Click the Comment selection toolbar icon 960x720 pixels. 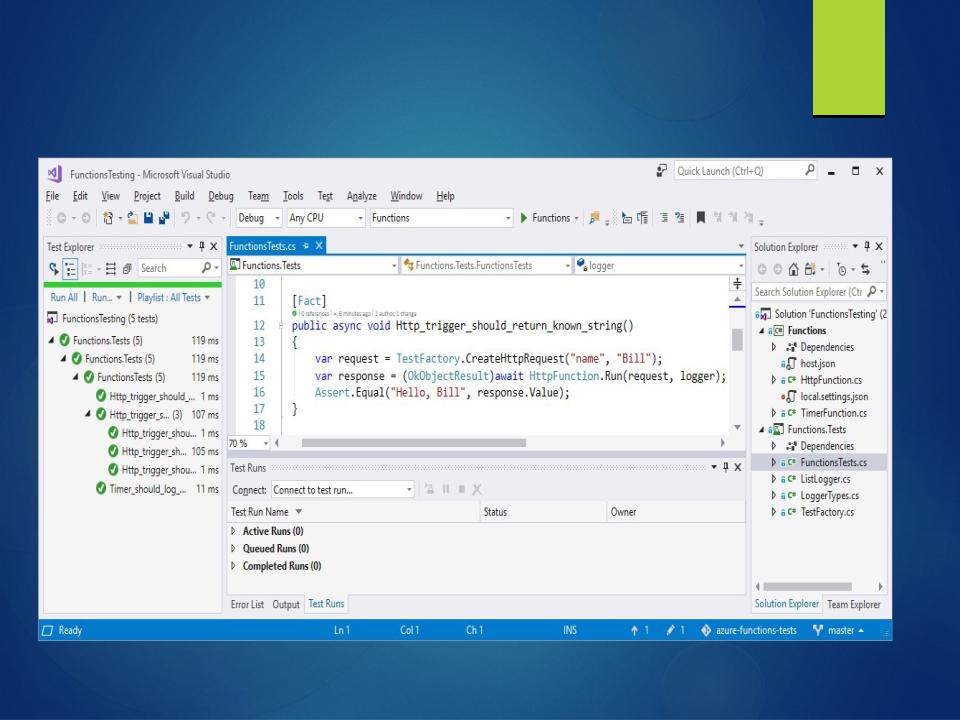click(664, 217)
